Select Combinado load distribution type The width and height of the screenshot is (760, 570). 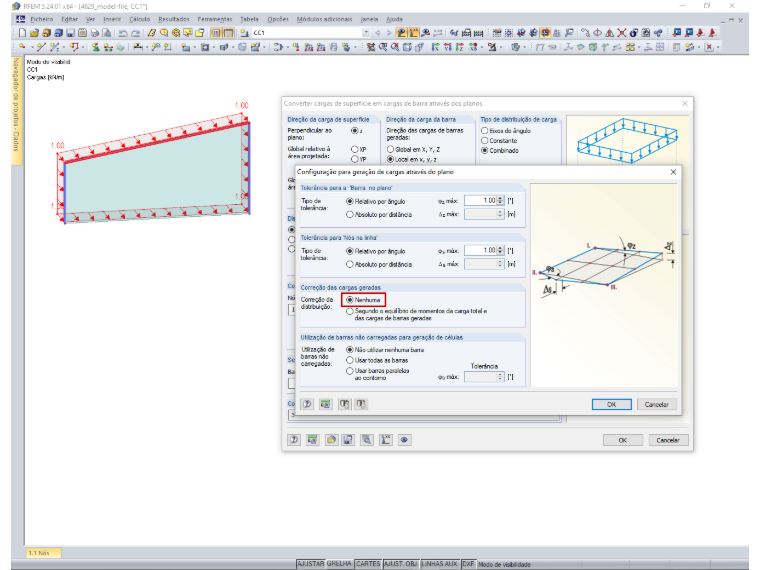coord(484,151)
